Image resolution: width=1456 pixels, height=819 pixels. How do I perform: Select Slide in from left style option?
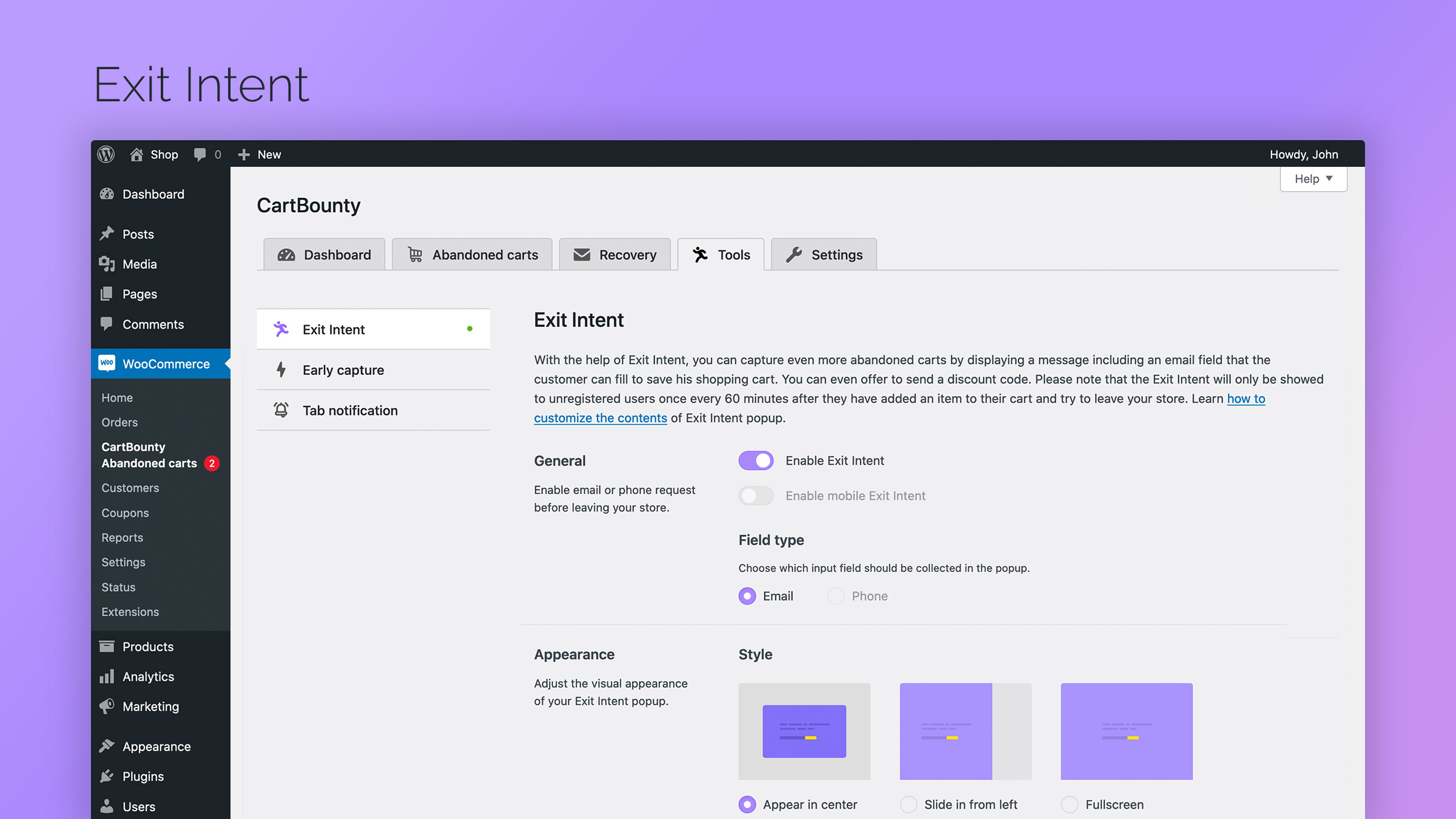(x=907, y=804)
